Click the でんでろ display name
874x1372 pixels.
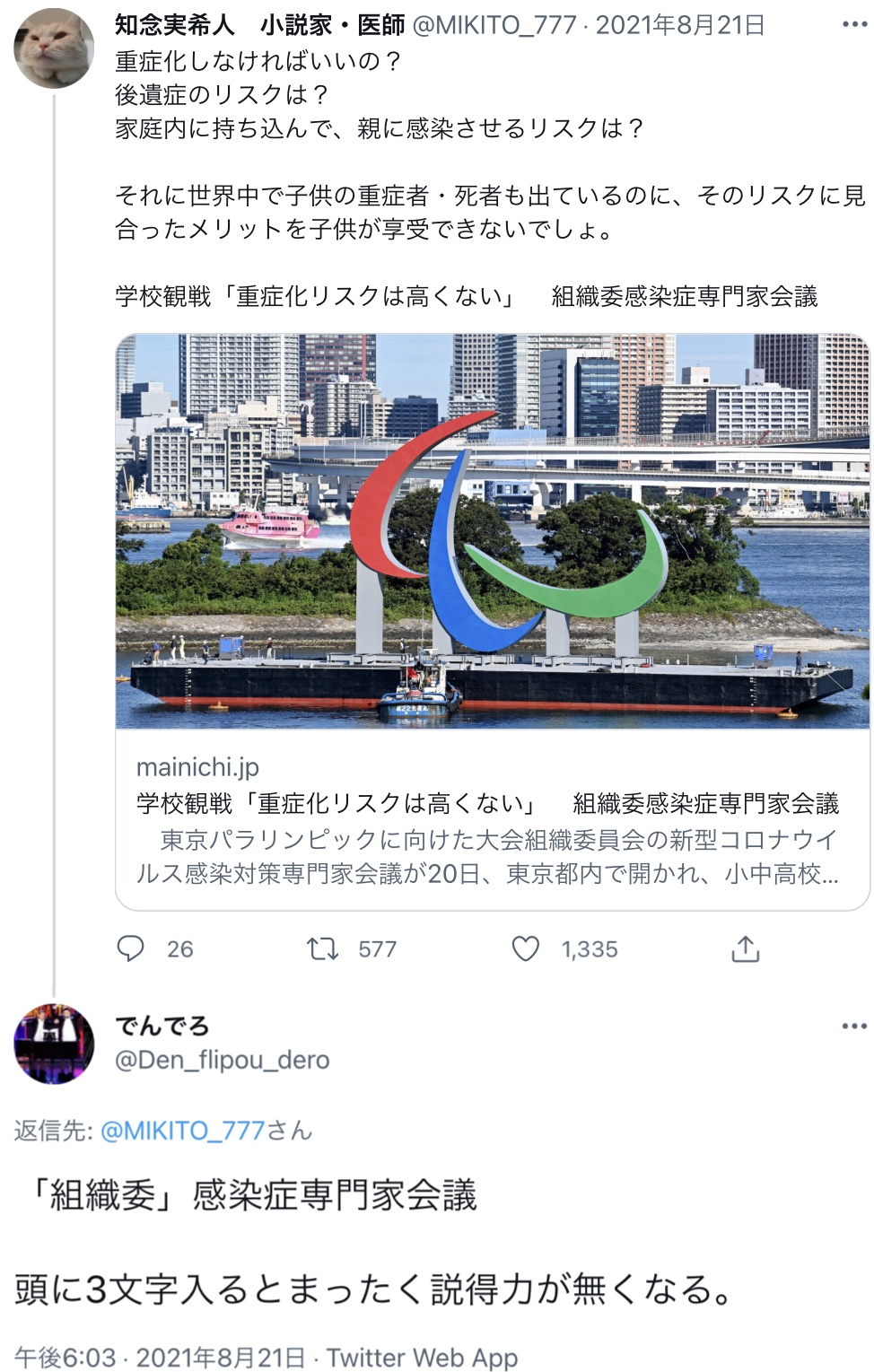(162, 1026)
